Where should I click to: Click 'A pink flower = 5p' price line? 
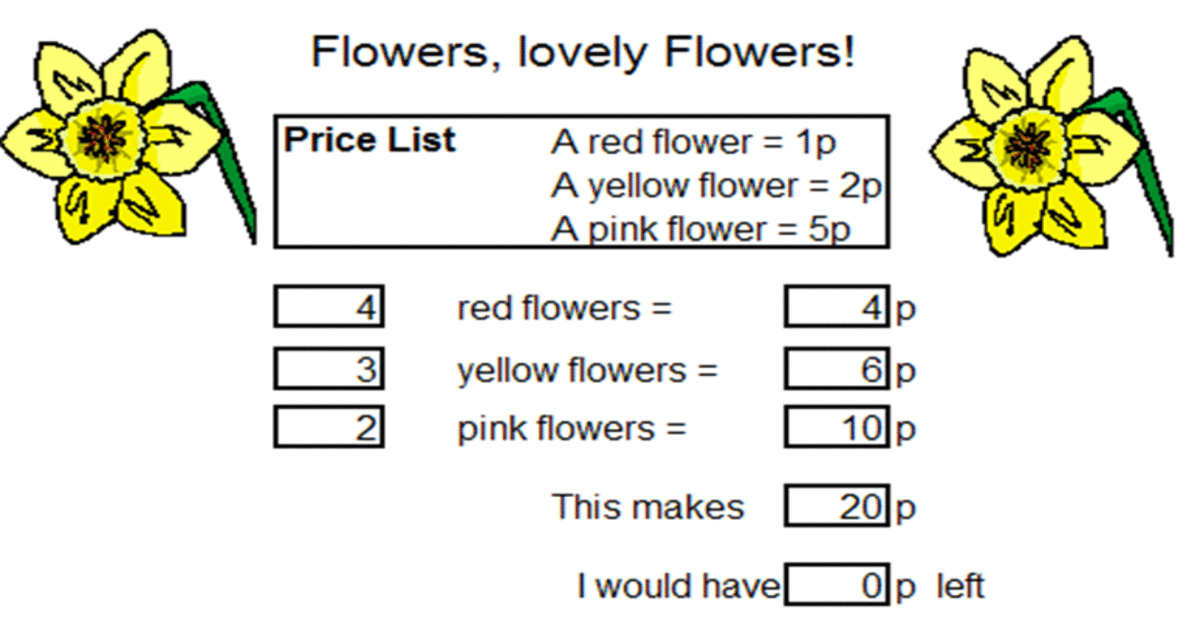click(x=701, y=229)
